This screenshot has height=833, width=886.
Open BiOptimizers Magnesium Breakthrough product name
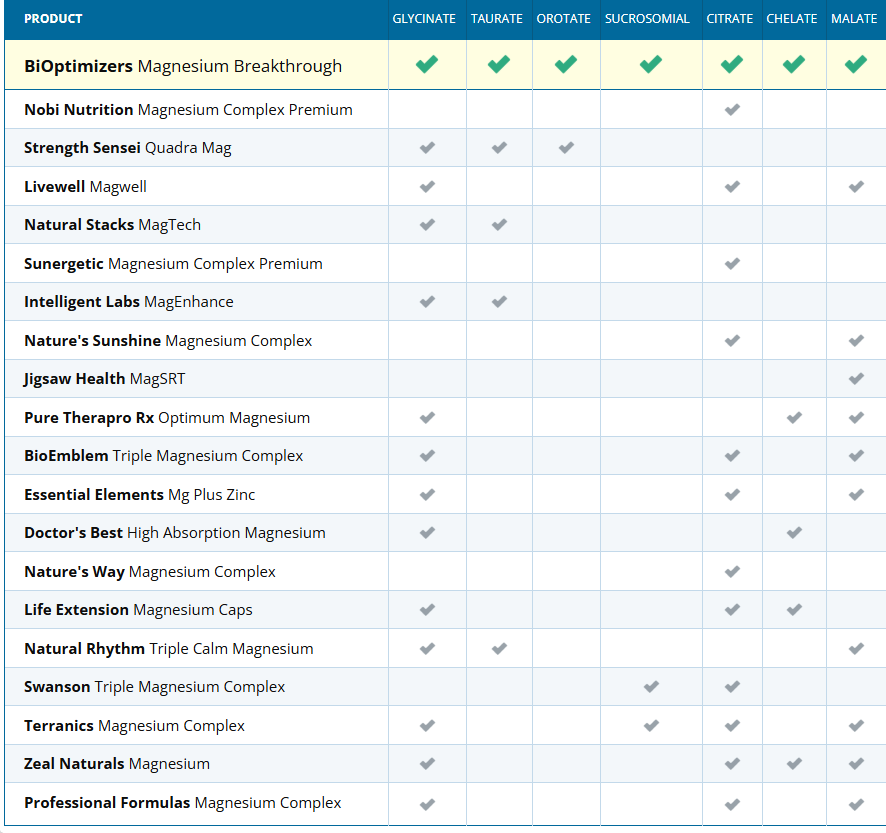(x=183, y=66)
